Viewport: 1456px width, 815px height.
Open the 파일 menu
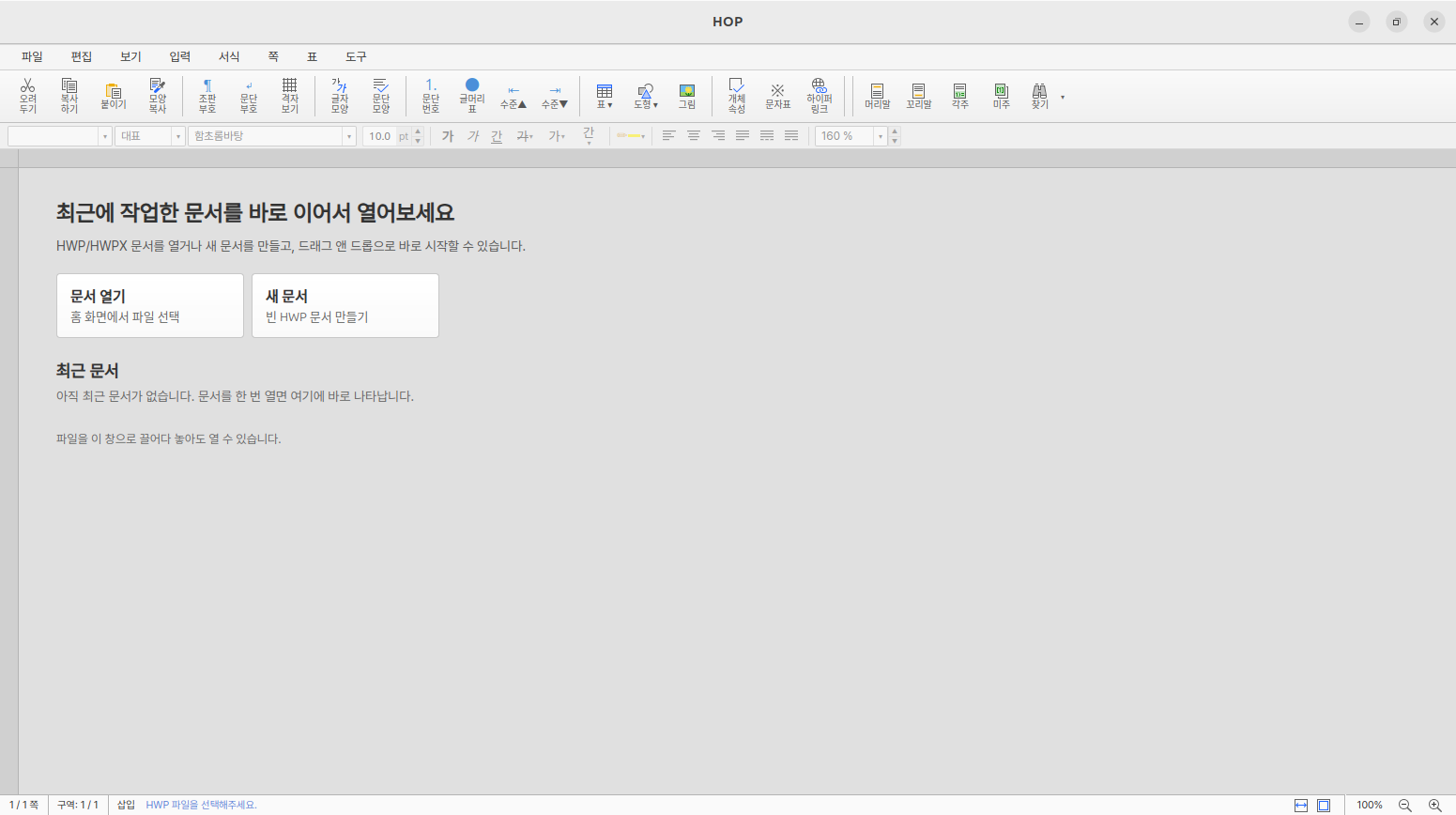click(32, 56)
